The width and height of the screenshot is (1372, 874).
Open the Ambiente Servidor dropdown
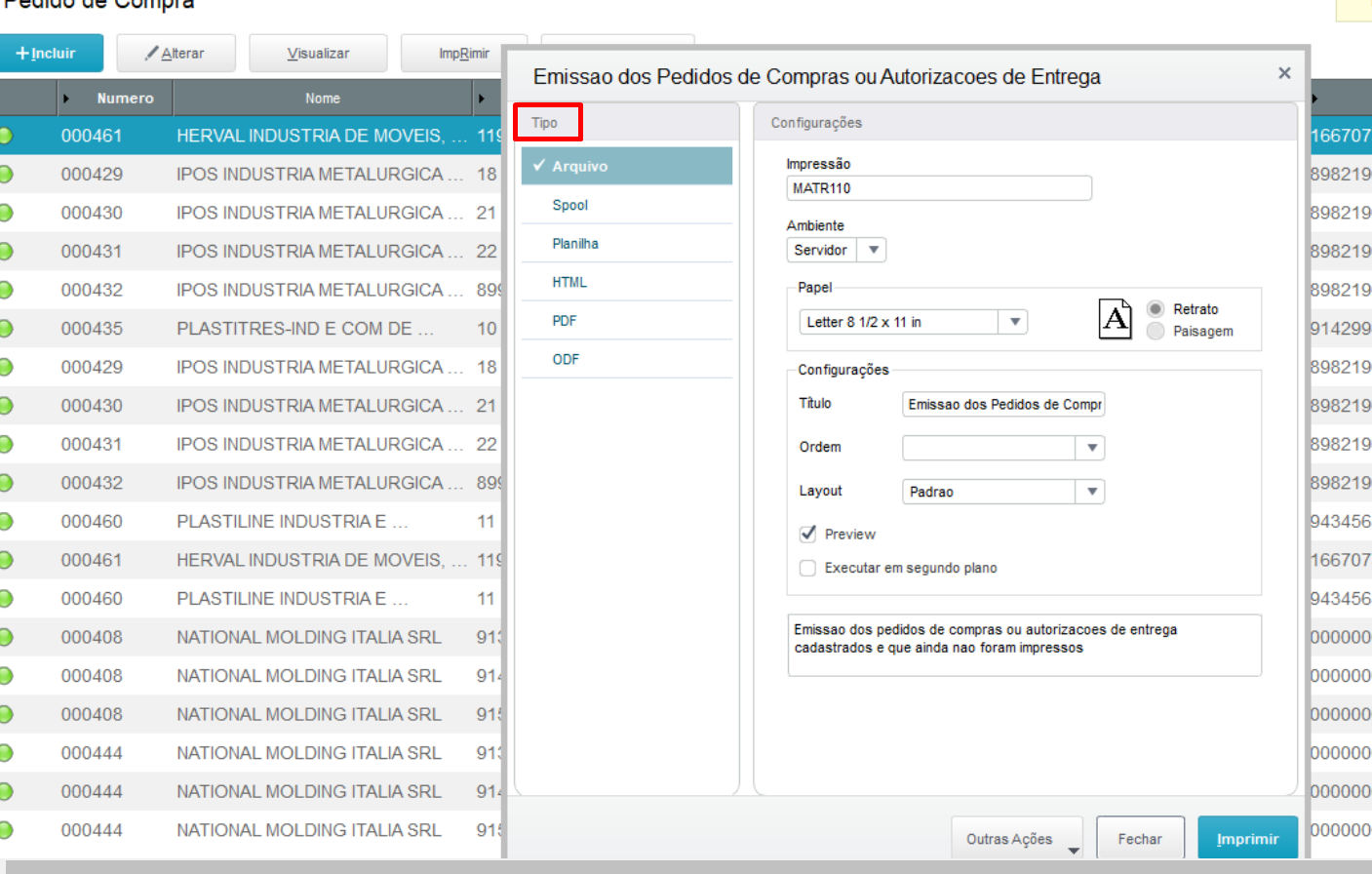click(837, 250)
